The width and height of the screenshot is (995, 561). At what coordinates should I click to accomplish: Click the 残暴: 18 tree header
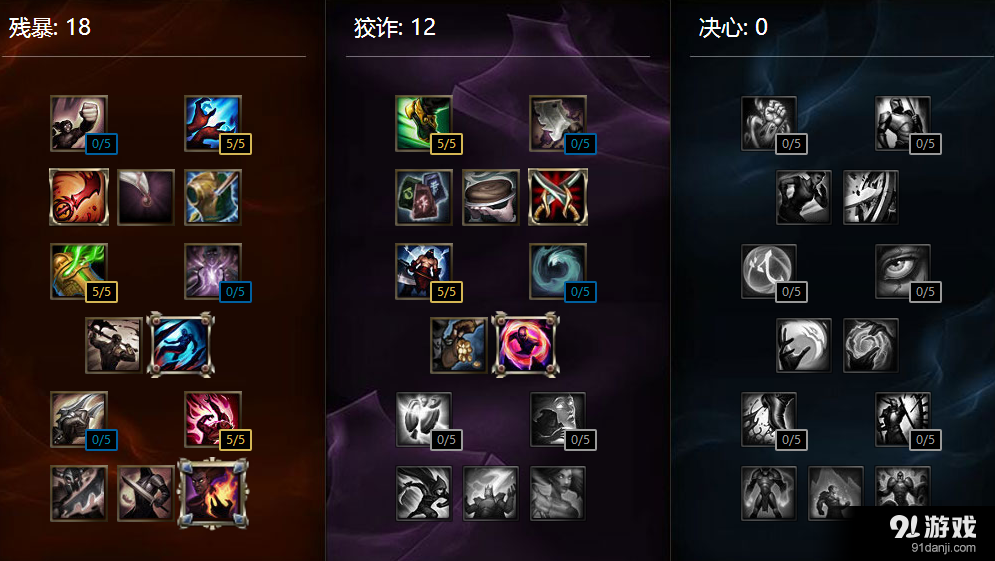tap(49, 27)
